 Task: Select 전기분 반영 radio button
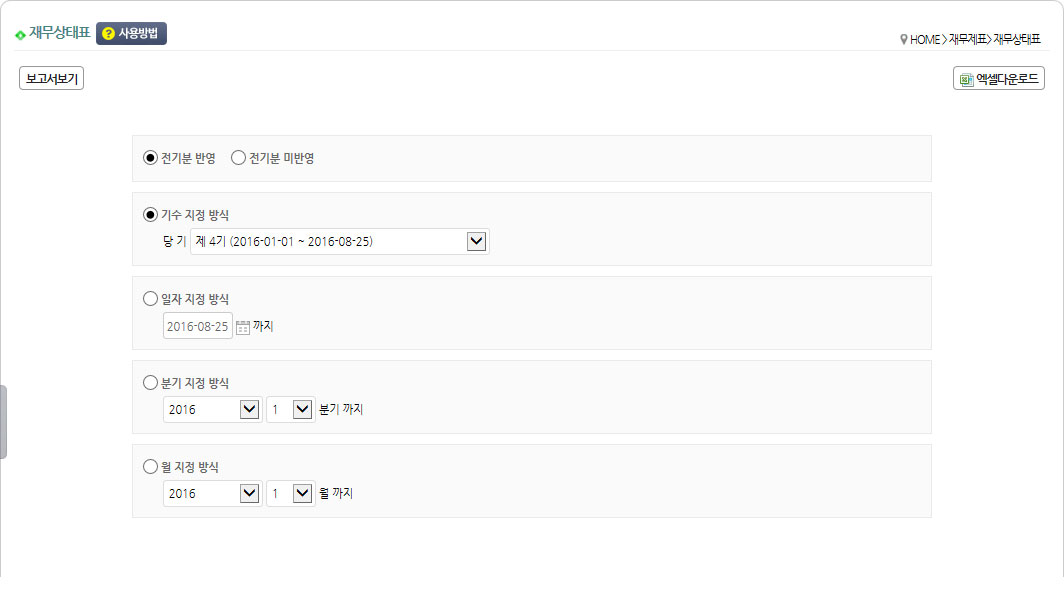click(150, 158)
